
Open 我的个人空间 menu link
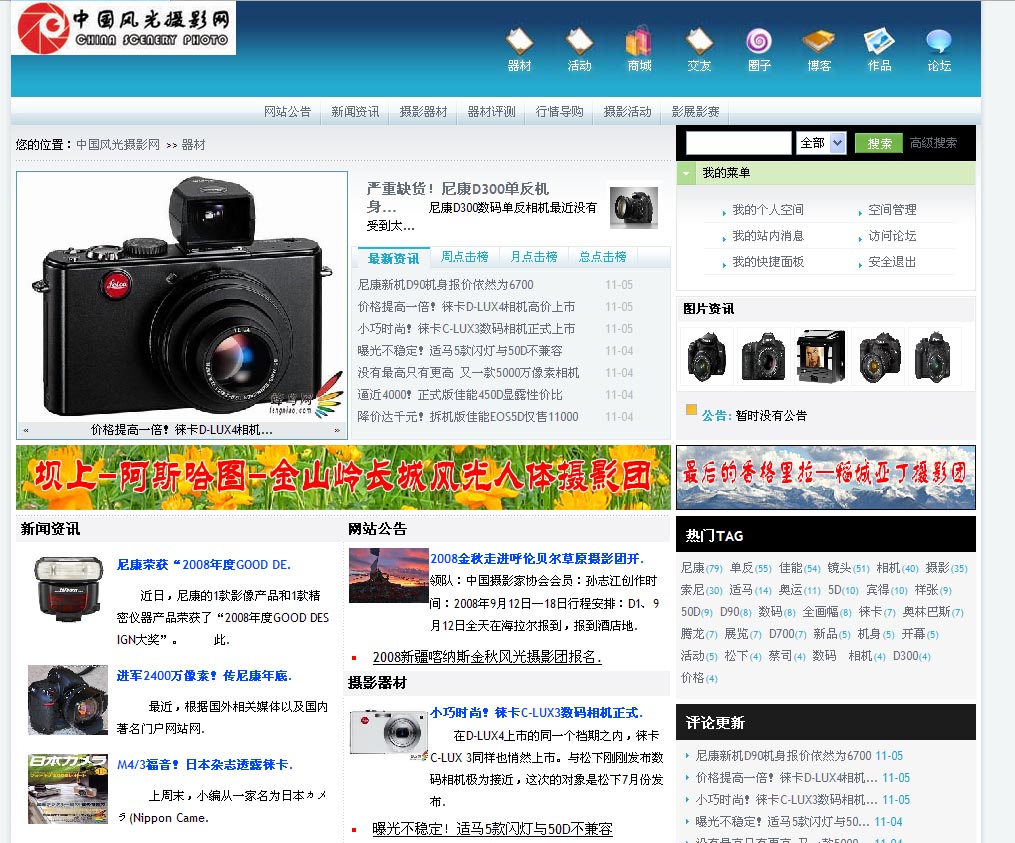click(768, 210)
